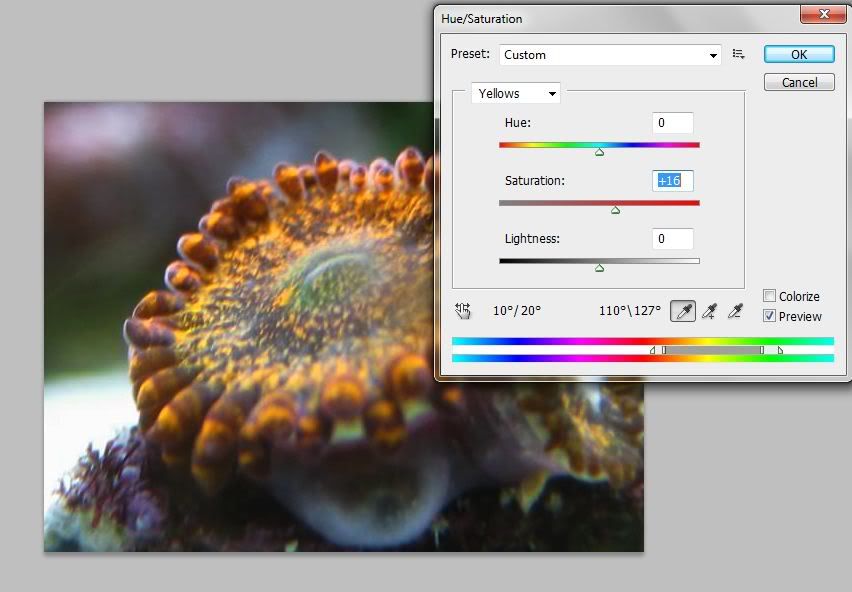Click the Hue value field
Screen dimensions: 852x592
(x=673, y=123)
